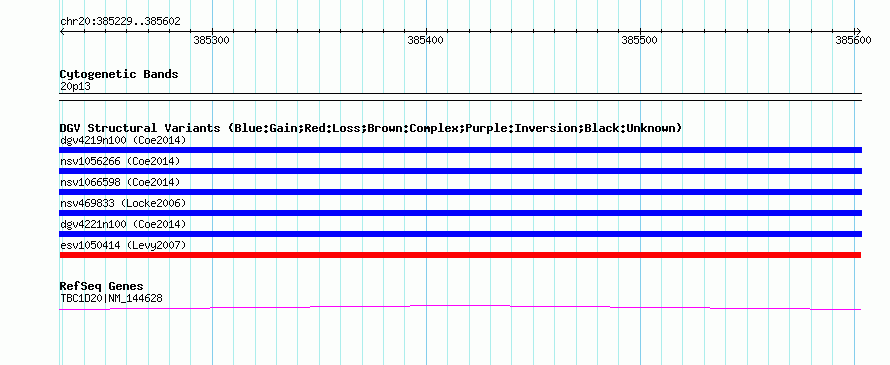Image resolution: width=890 pixels, height=365 pixels.
Task: Open variant nsv469833 (Locke2006) label
Action: coord(123,203)
